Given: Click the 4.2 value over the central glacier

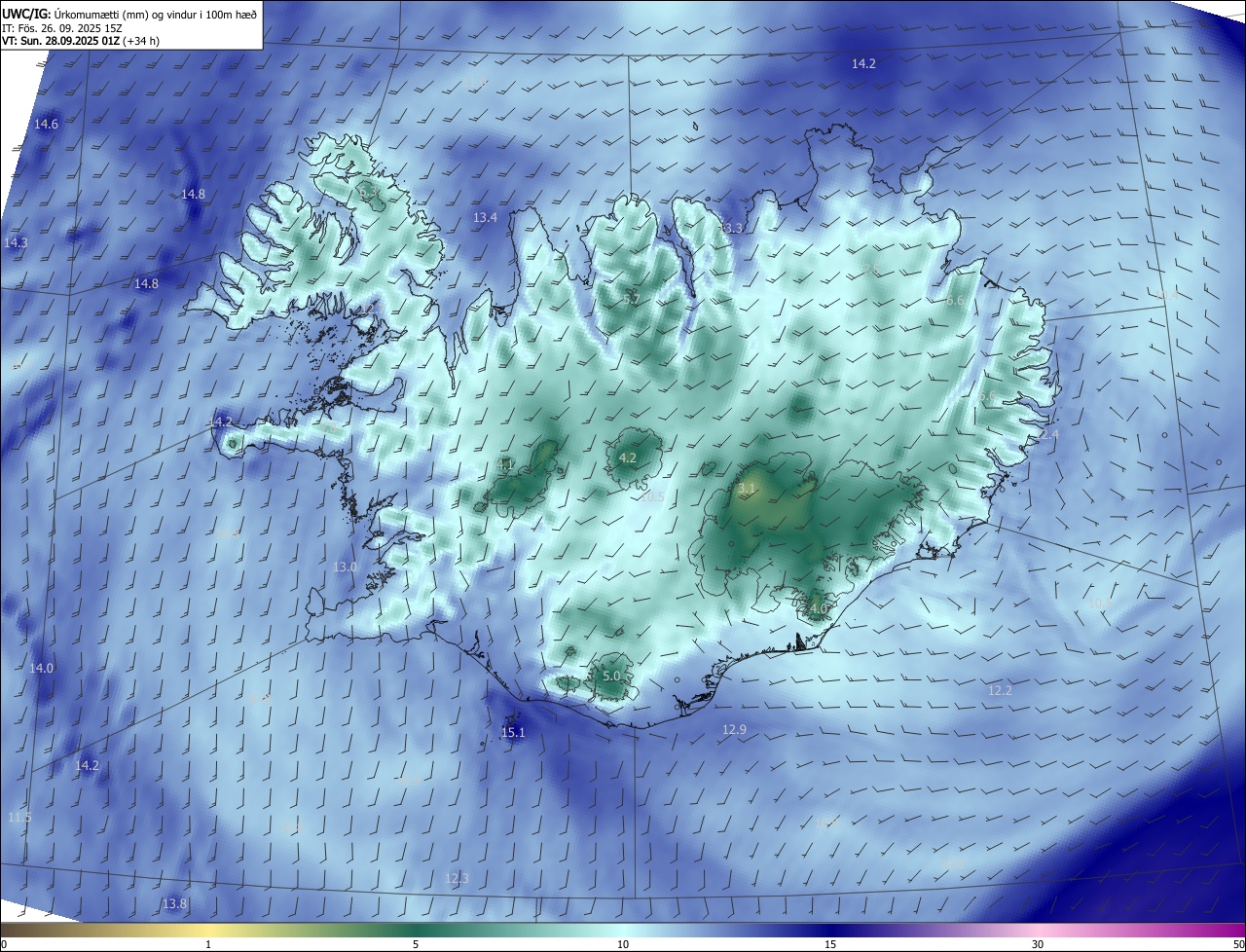Looking at the screenshot, I should (628, 458).
